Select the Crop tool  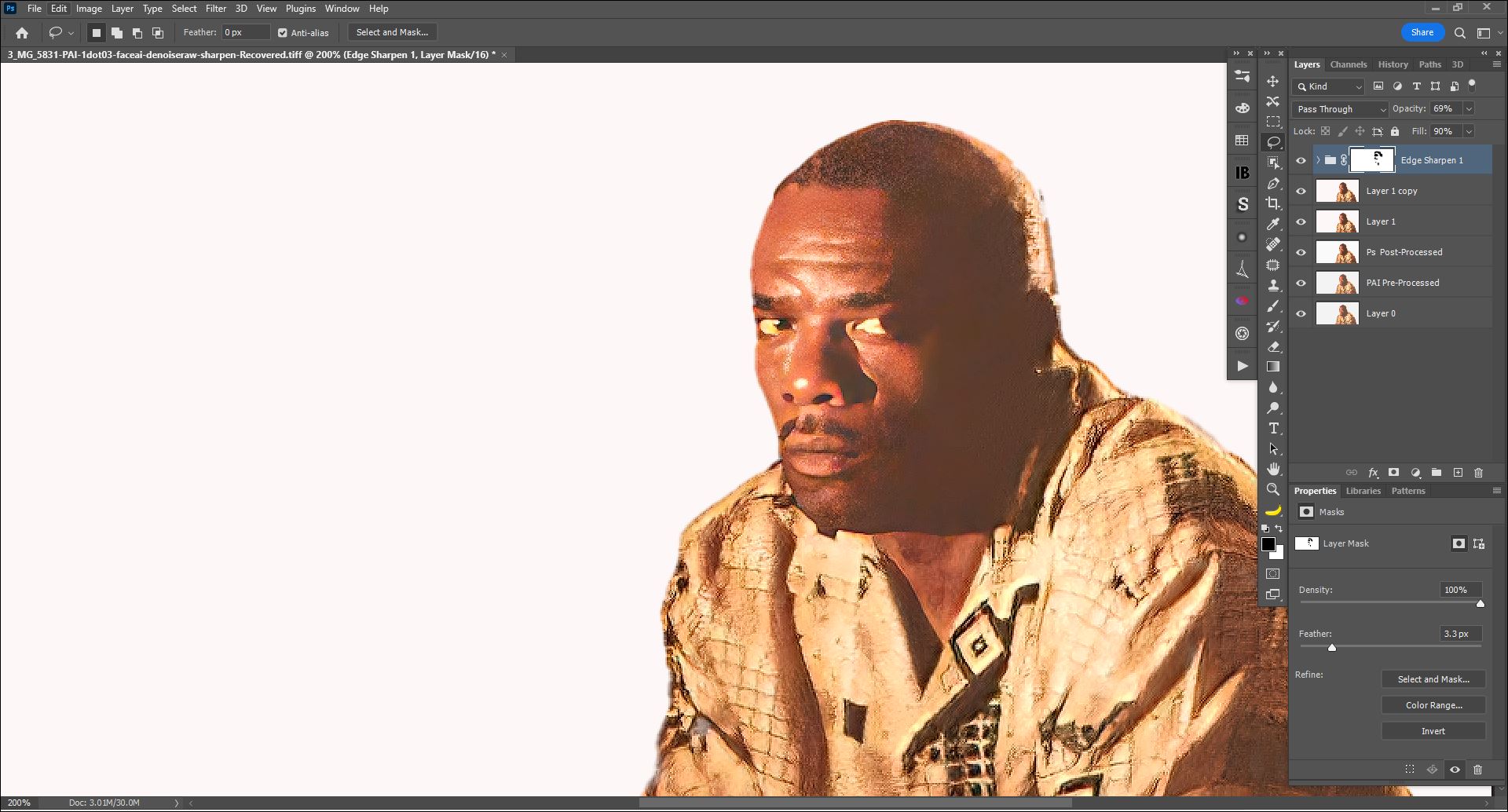click(x=1272, y=203)
